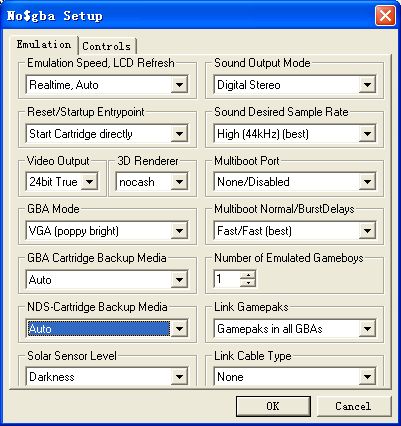Decrease Number of Emulated Gameboys
Viewport: 401px width, 426px height.
(x=248, y=283)
